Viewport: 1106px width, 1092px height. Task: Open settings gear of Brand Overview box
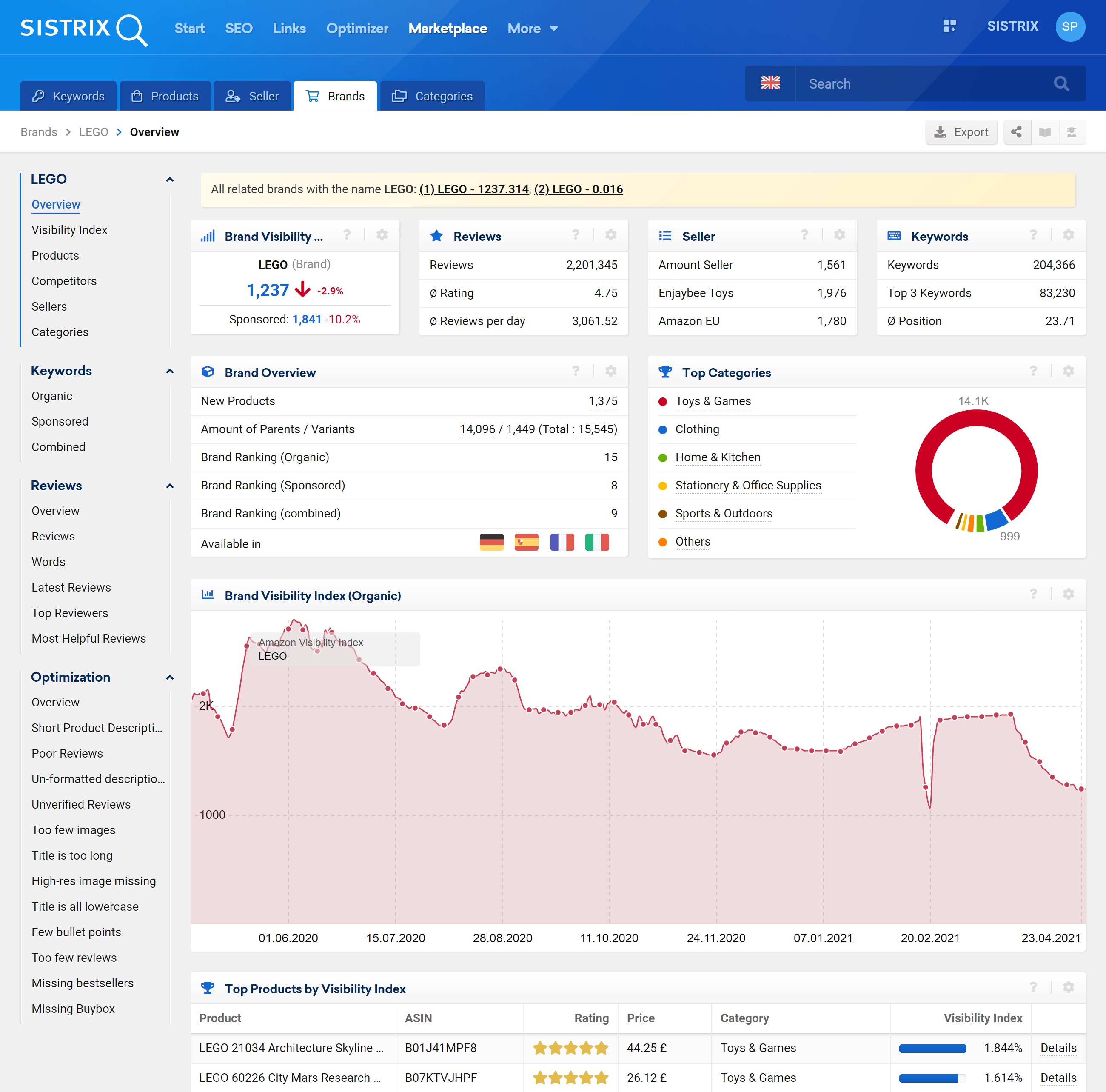[611, 372]
